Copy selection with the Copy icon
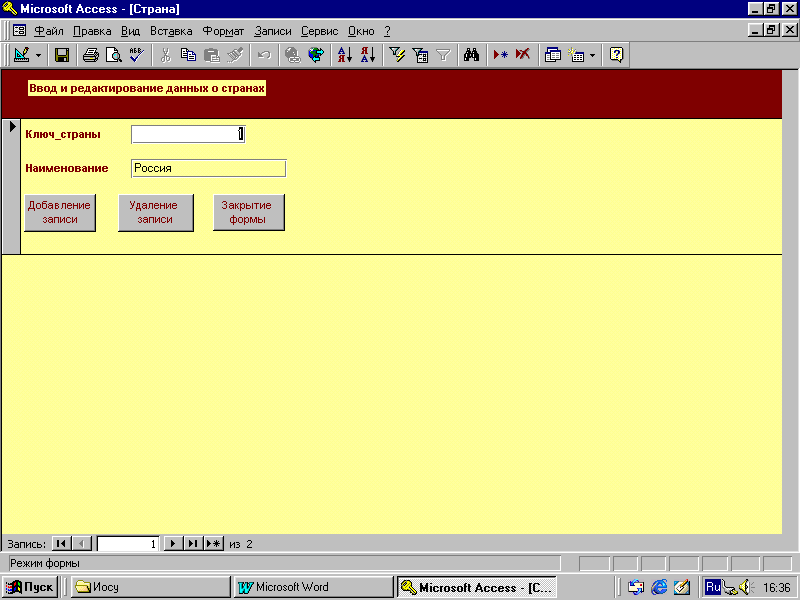This screenshot has width=800, height=600. [x=188, y=55]
